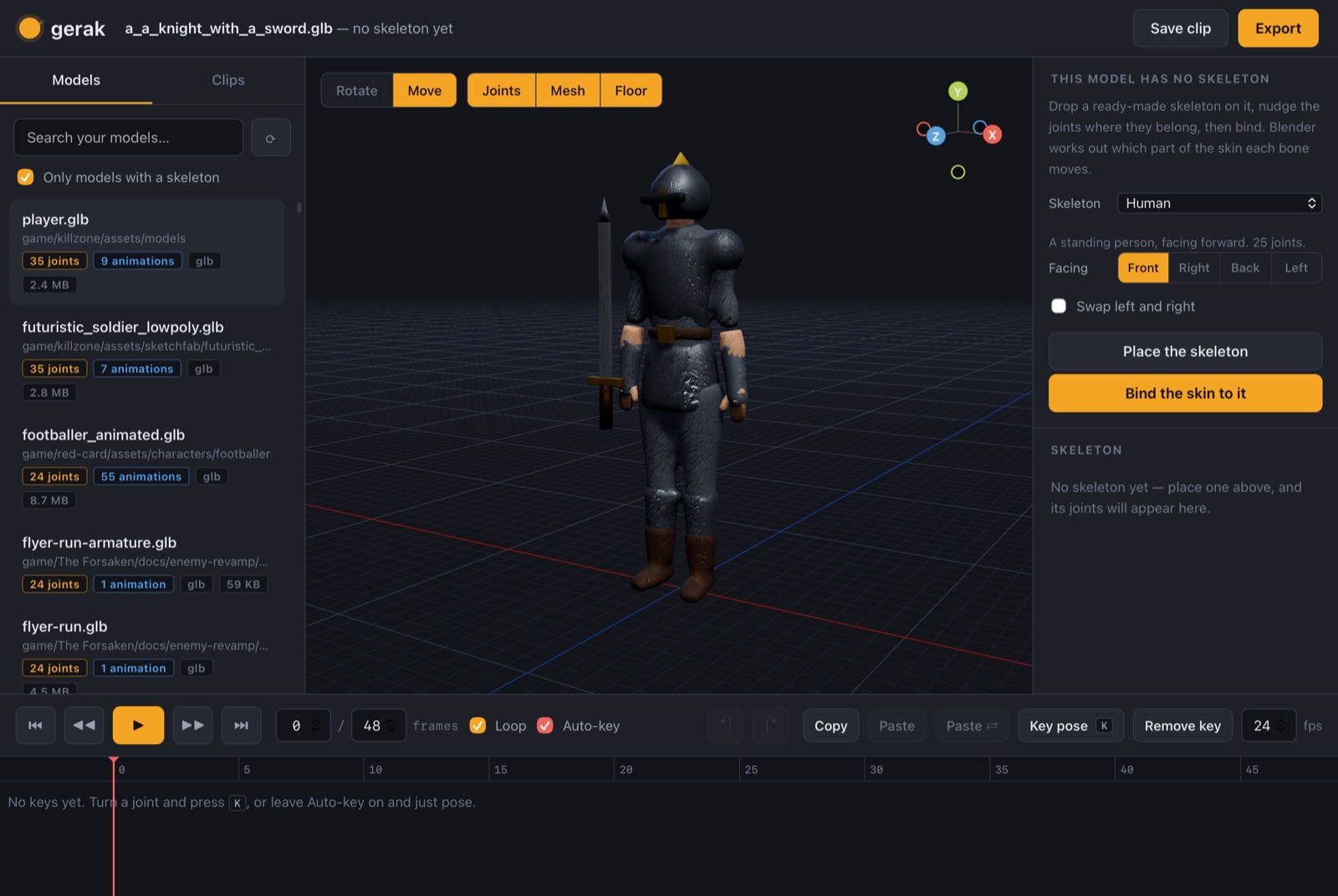Toggle the Loop checkbox
The image size is (1338, 896).
click(477, 725)
